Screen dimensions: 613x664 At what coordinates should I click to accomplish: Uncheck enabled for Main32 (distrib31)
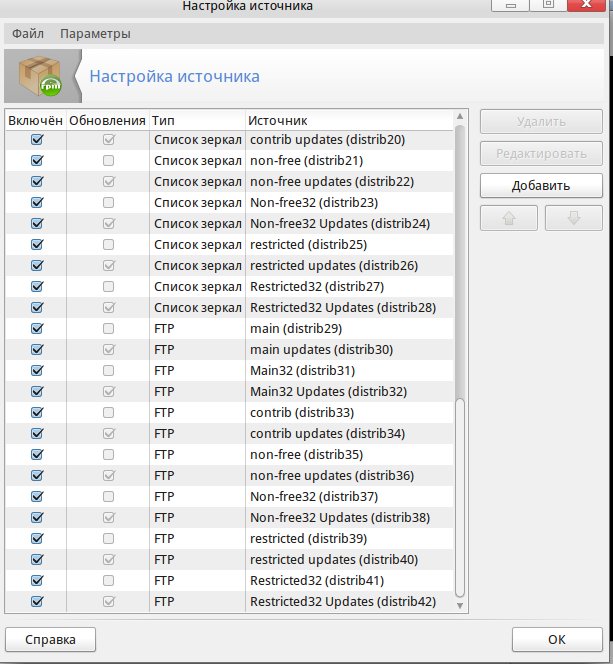coord(37,371)
